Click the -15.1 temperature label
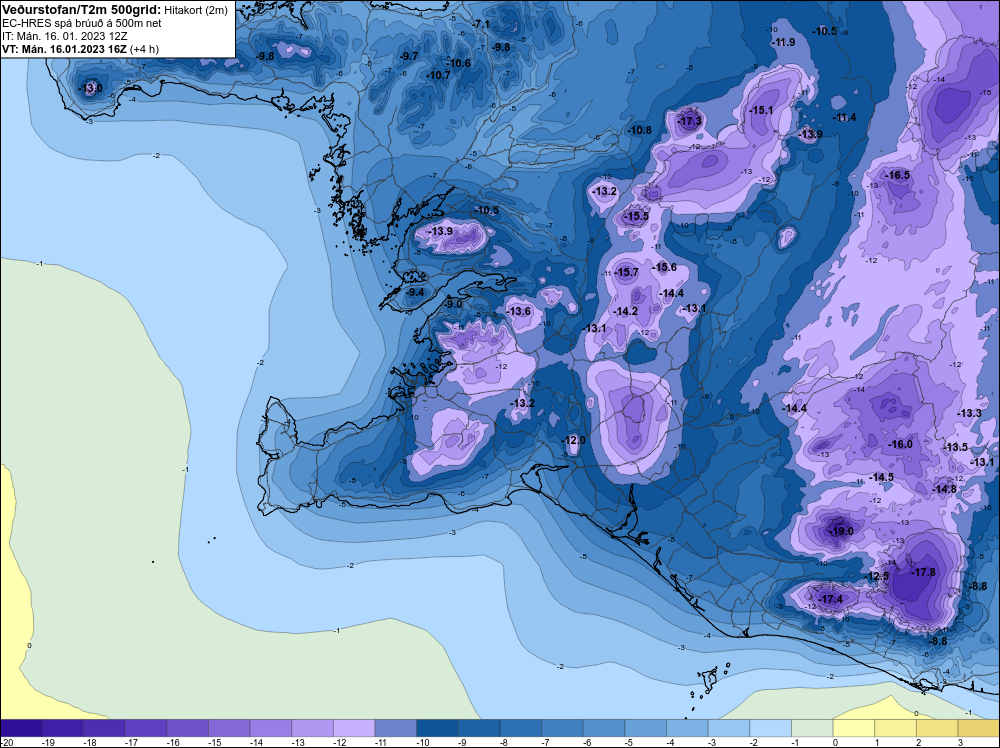The image size is (1000, 748). (761, 110)
